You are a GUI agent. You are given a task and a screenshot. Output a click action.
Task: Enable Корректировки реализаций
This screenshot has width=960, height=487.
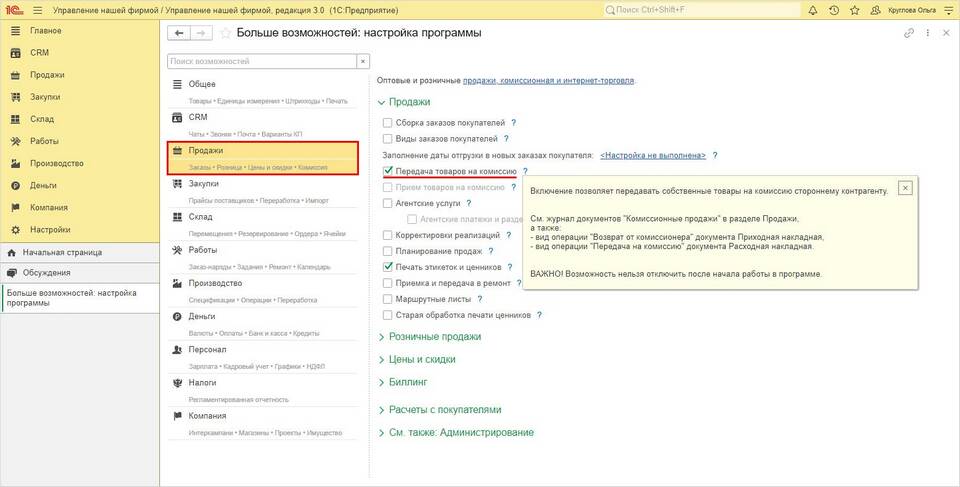388,235
